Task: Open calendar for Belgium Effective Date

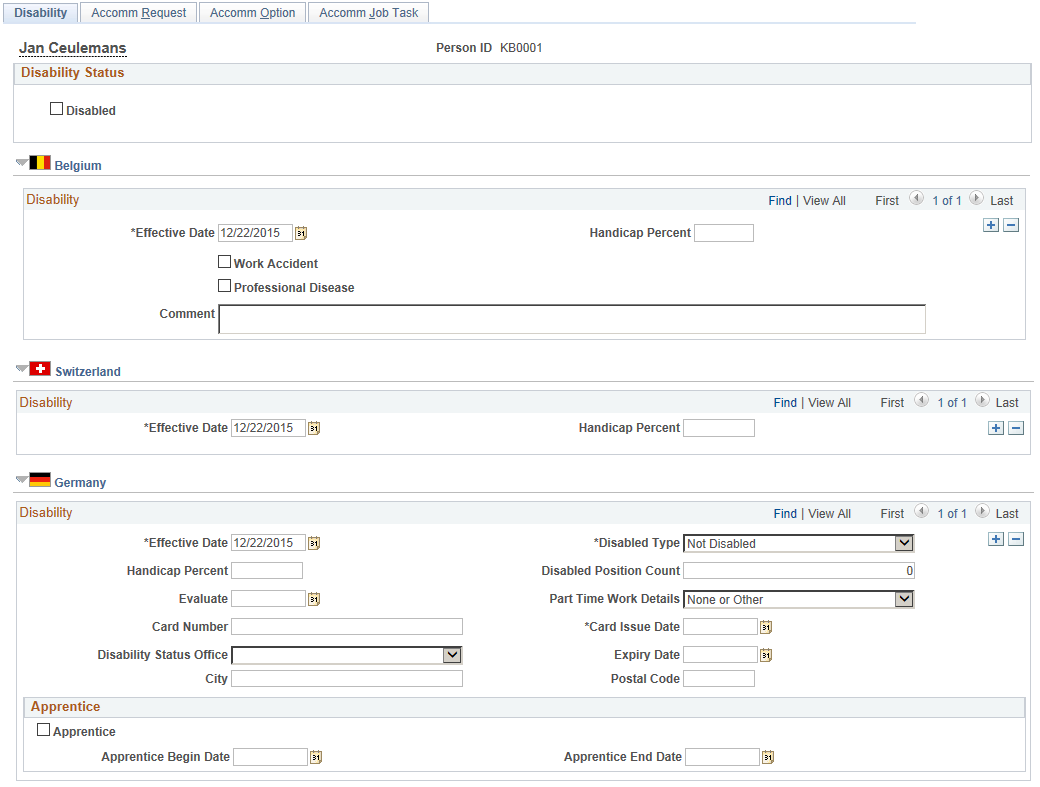Action: (x=301, y=233)
